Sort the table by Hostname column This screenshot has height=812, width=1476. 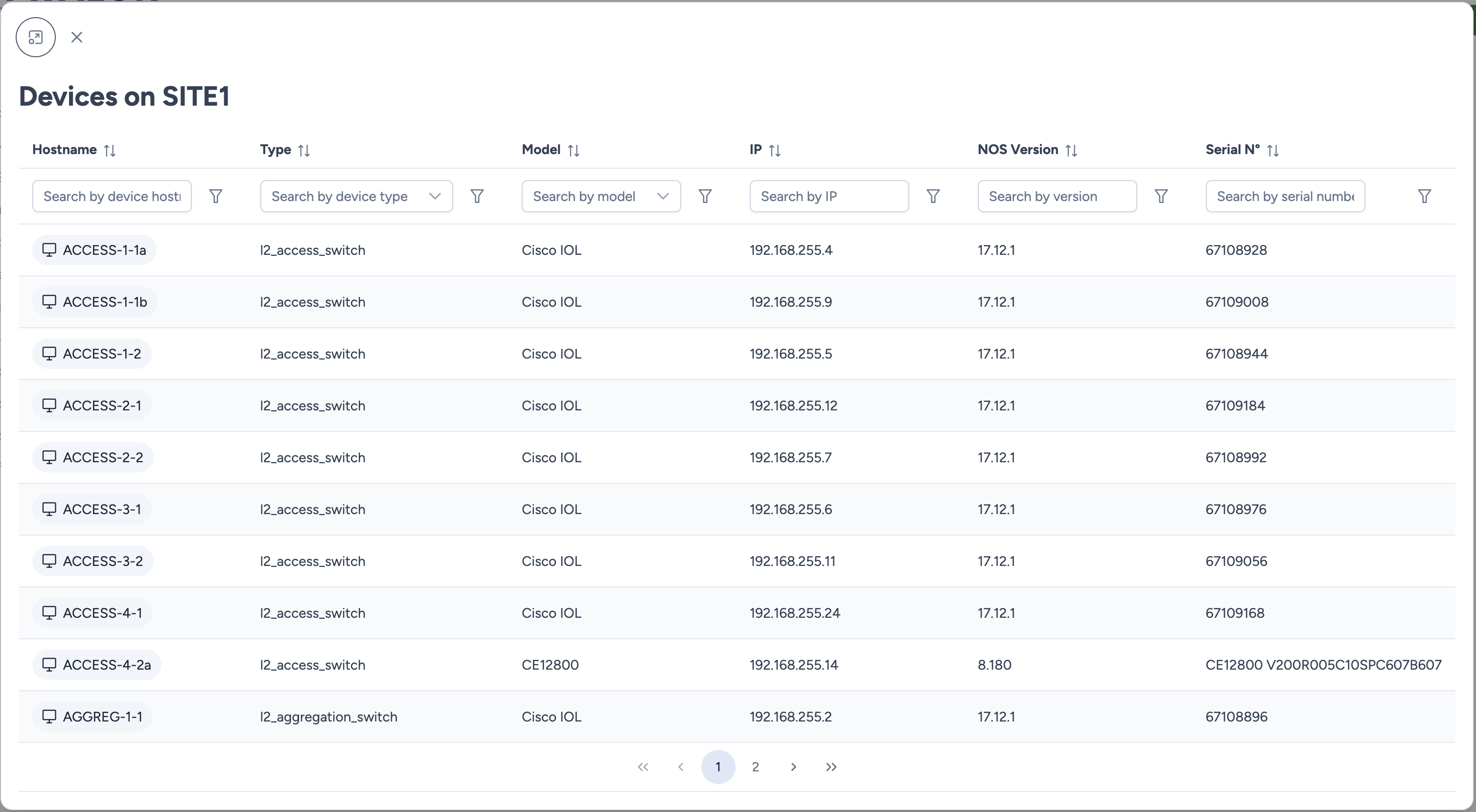110,150
